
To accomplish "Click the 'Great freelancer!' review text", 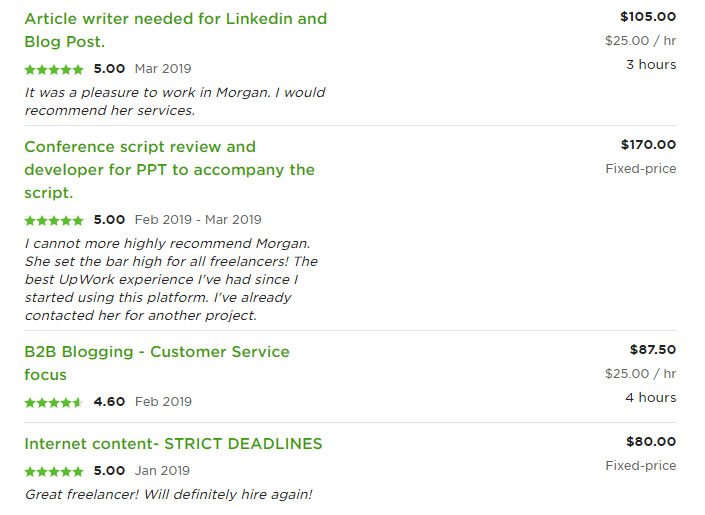I will pos(168,494).
